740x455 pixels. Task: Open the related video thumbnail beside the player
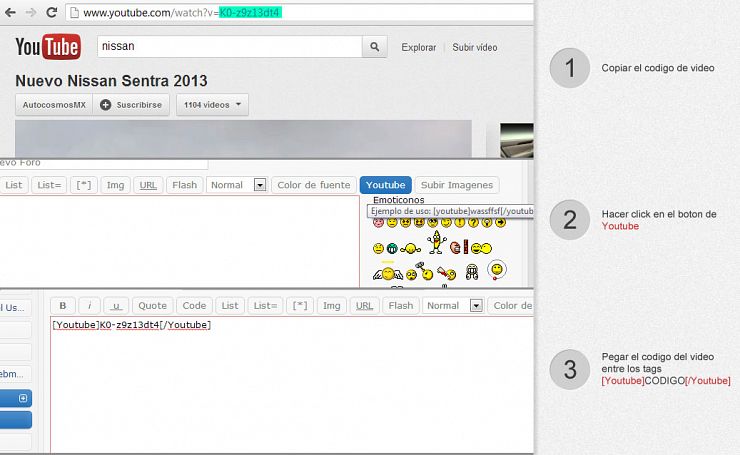point(517,140)
